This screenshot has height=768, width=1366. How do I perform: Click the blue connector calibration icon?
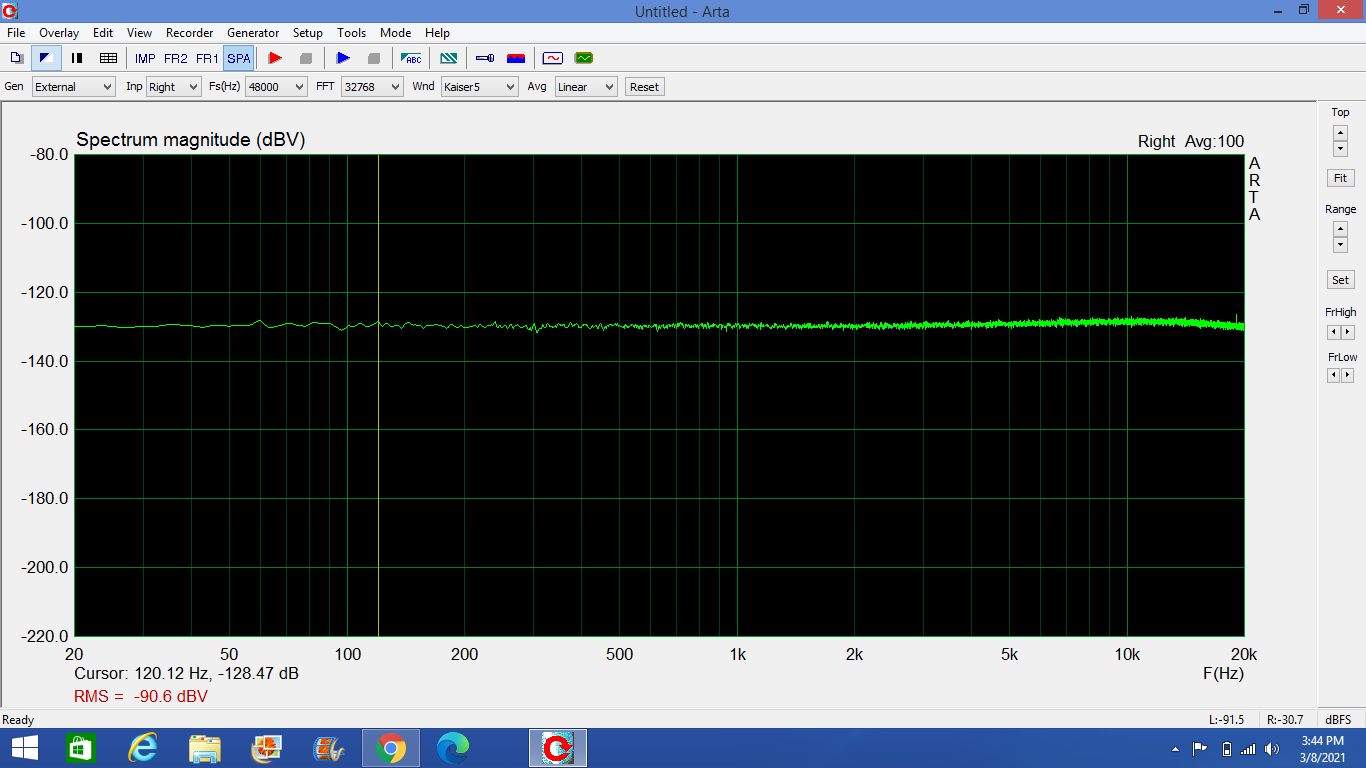485,58
